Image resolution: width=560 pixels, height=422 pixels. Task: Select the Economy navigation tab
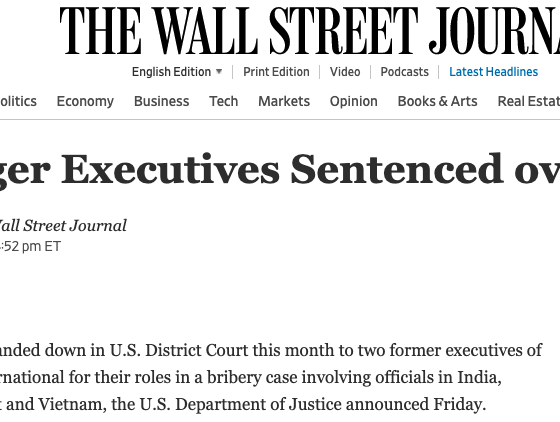pos(85,101)
